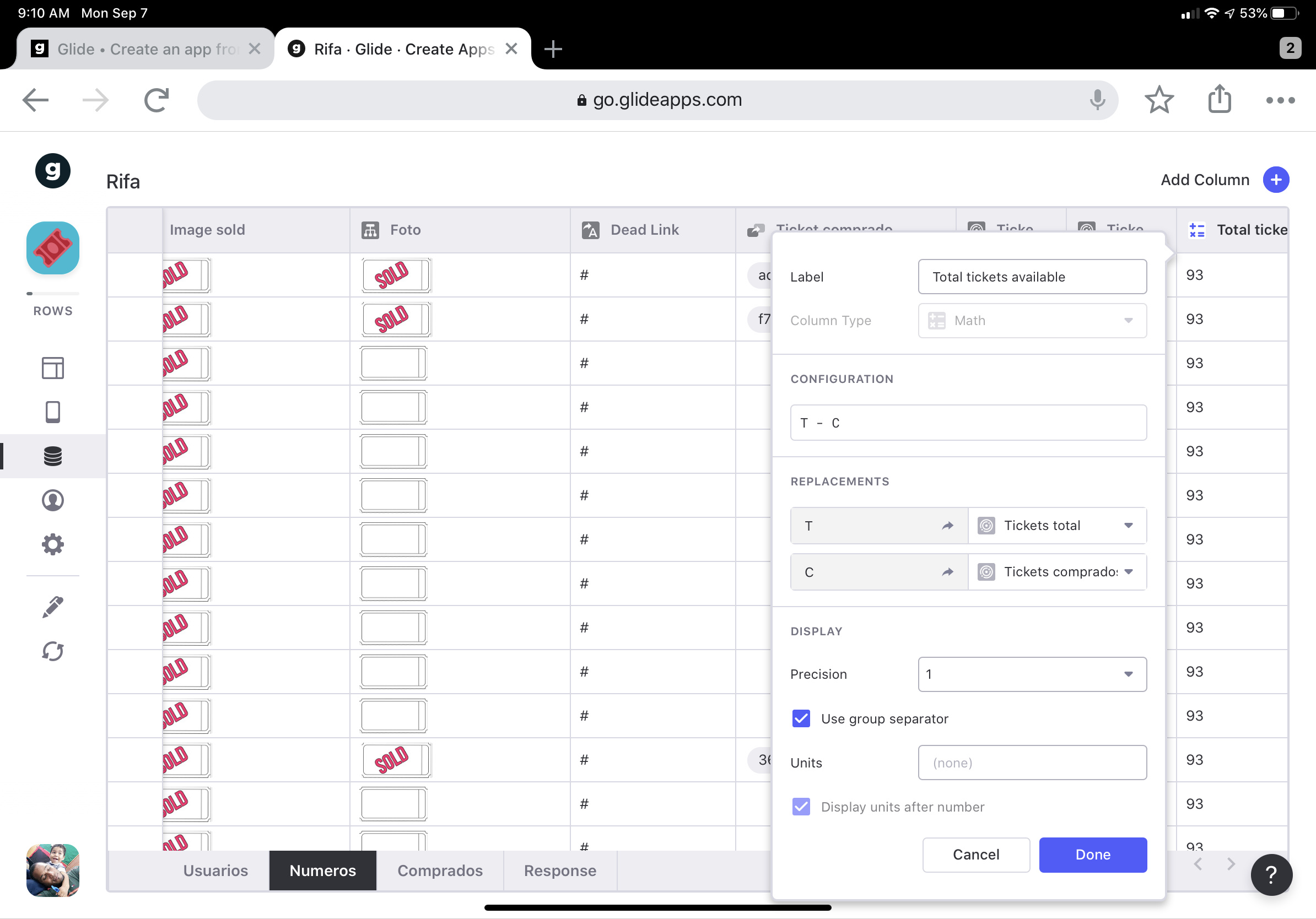
Task: Uncheck Use group separator
Action: (801, 718)
